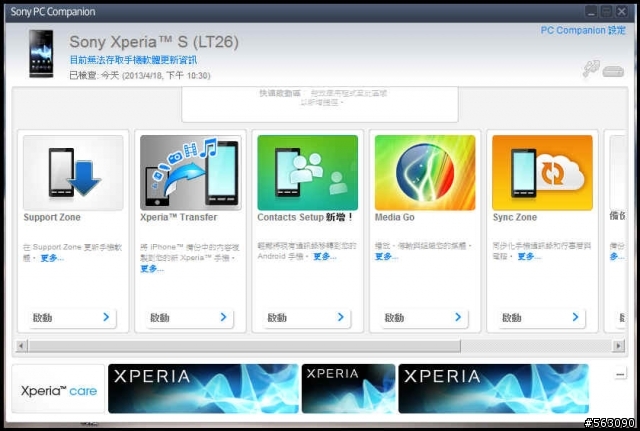Image resolution: width=640 pixels, height=431 pixels.
Task: Open the rightmost Xperia banner
Action: pyautogui.click(x=493, y=389)
